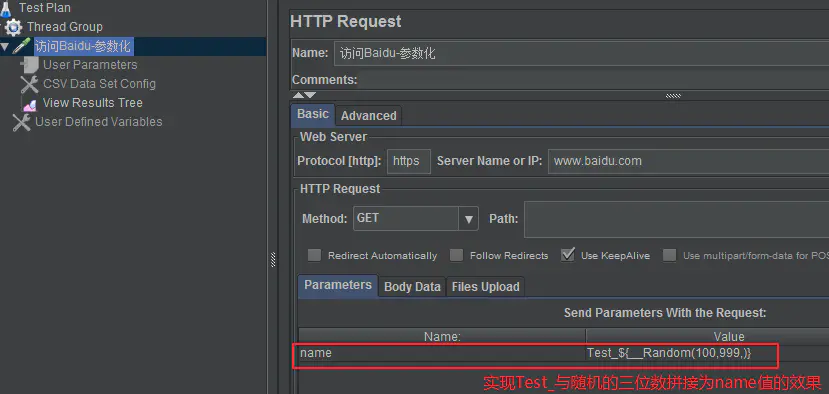Enable Redirect Automatically checkbox
Viewport: 829px width, 394px height.
315,255
